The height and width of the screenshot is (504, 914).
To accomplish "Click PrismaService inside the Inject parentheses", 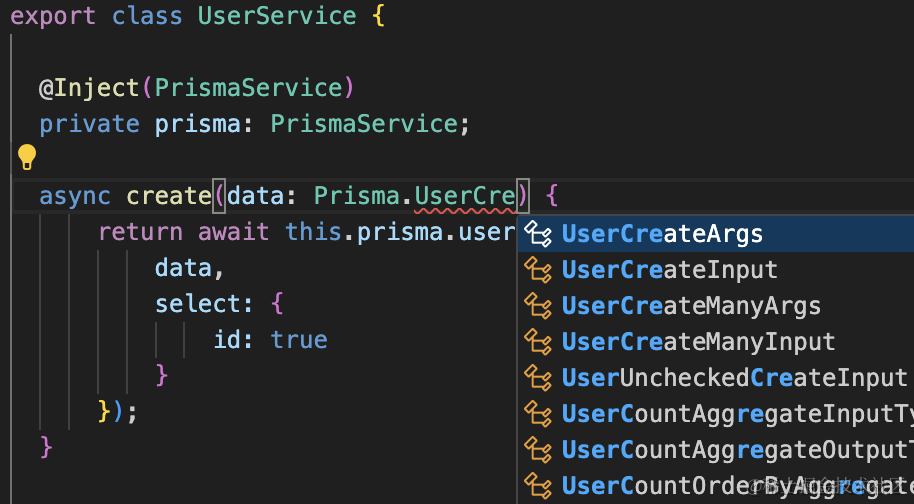I will point(248,88).
